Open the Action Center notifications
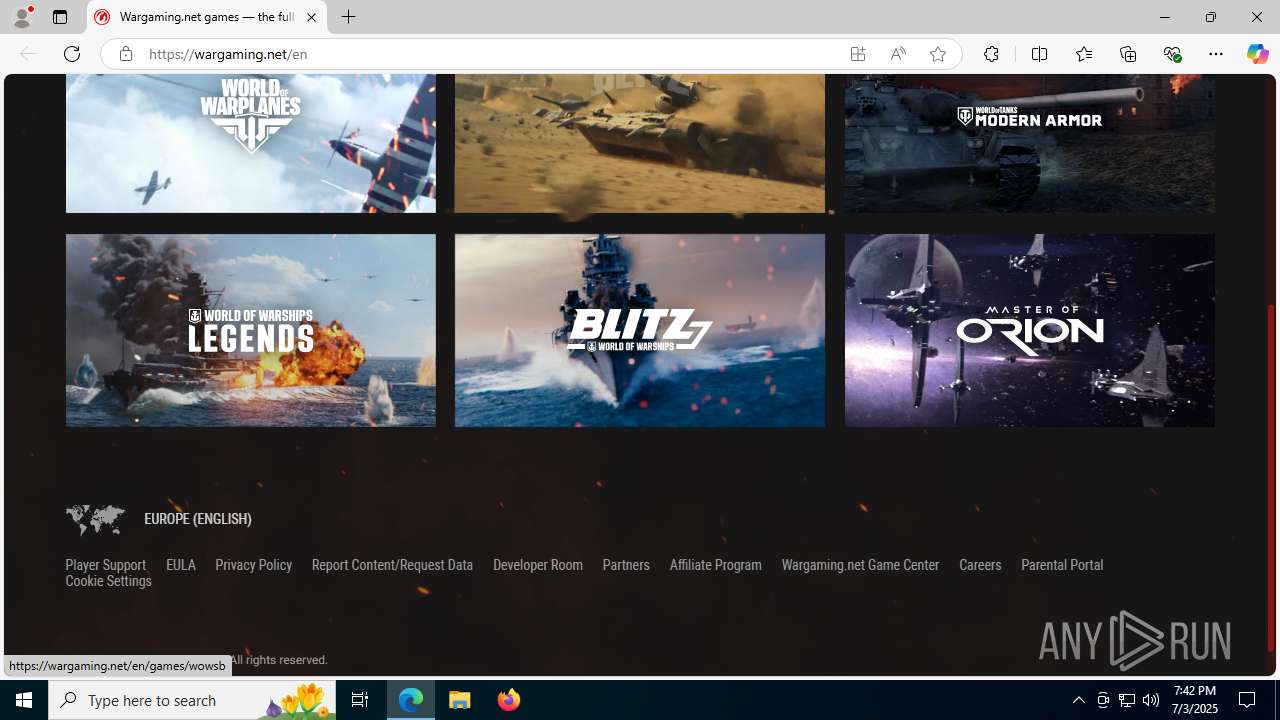 (x=1248, y=700)
